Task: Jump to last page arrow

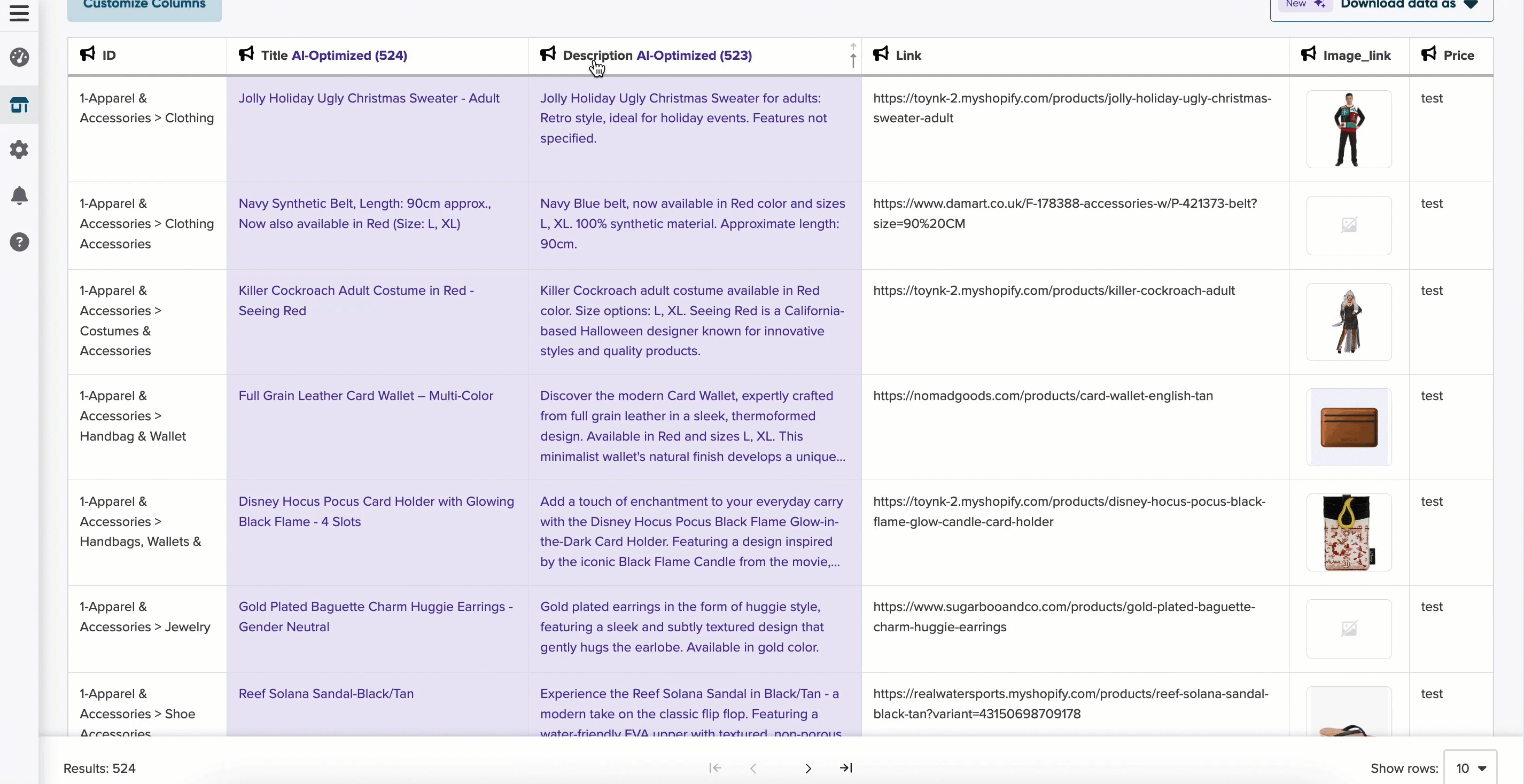Action: click(846, 768)
